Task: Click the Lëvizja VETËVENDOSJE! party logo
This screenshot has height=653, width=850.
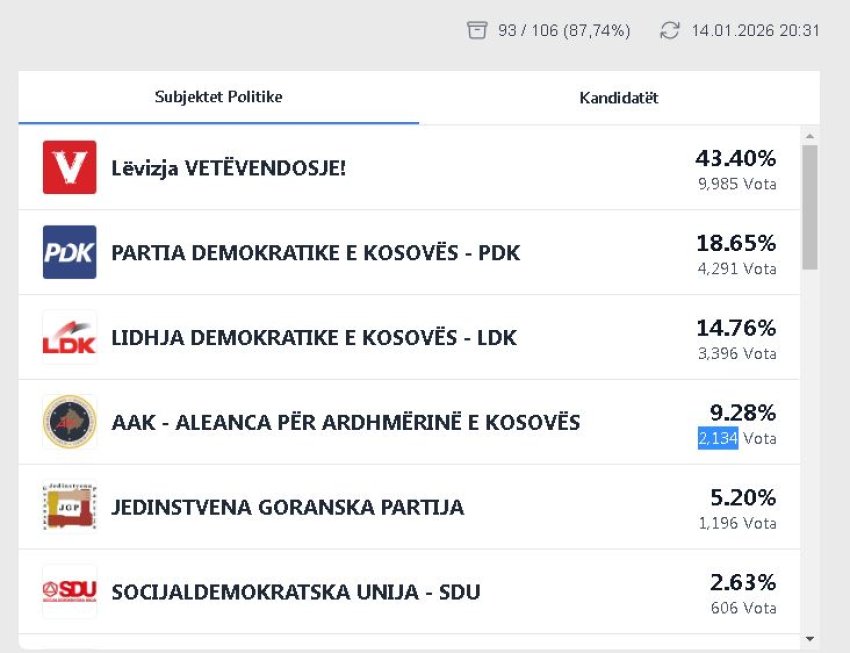Action: tap(69, 167)
